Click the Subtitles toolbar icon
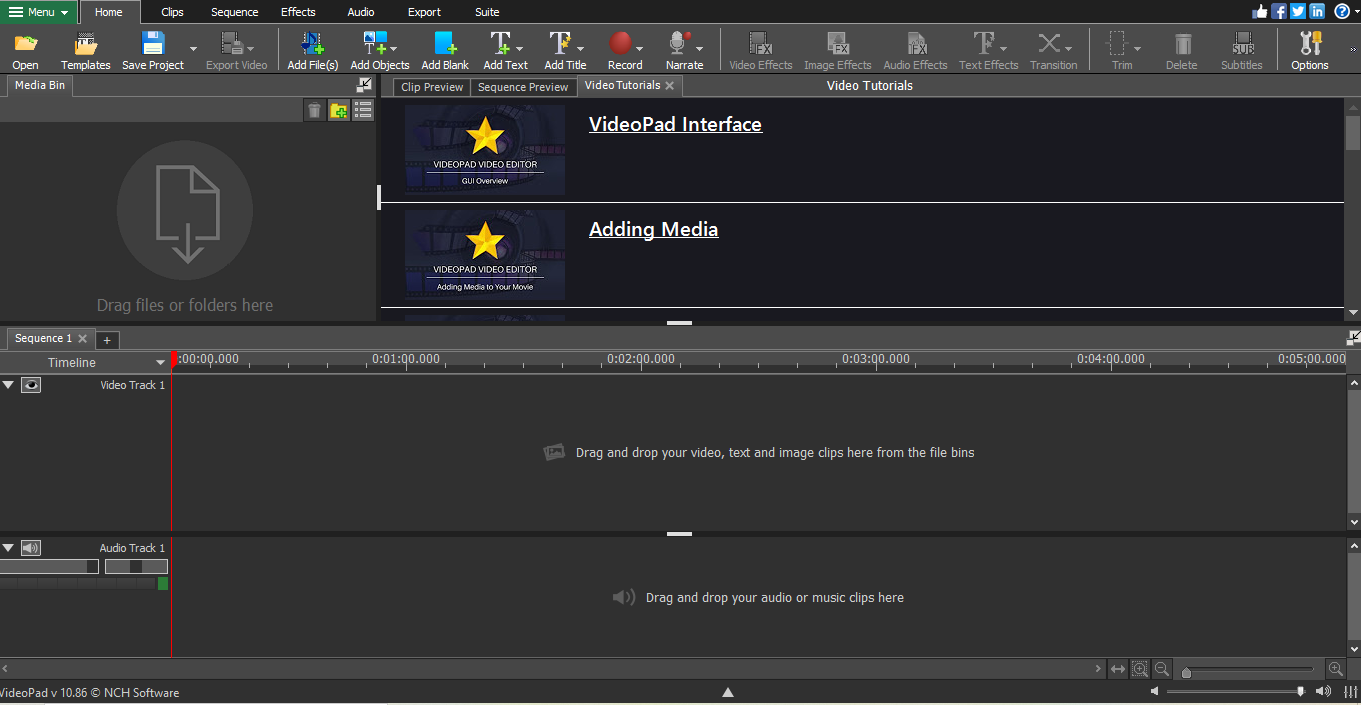This screenshot has height=705, width=1361. [x=1243, y=43]
